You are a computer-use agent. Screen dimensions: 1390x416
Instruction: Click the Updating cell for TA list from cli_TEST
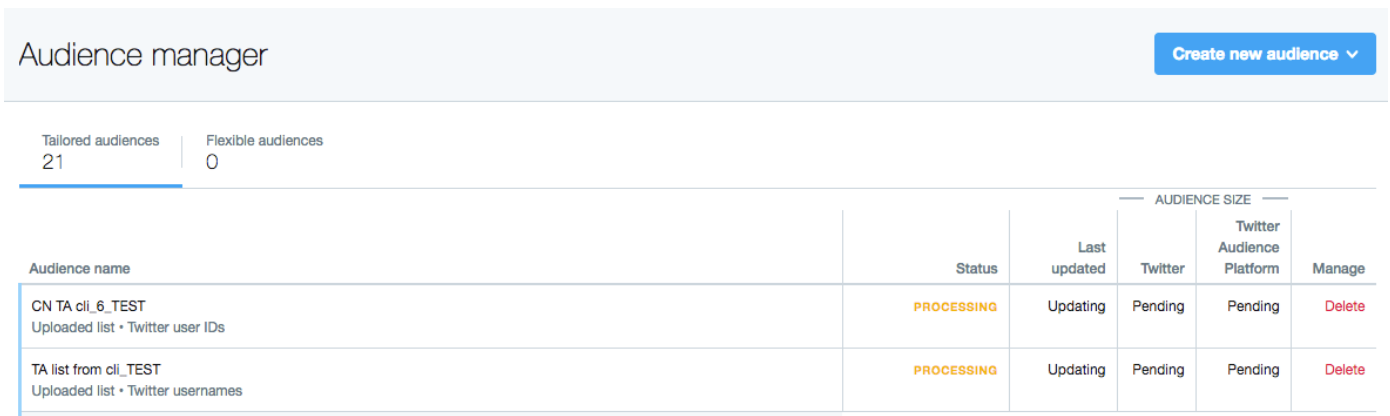pyautogui.click(x=1076, y=370)
